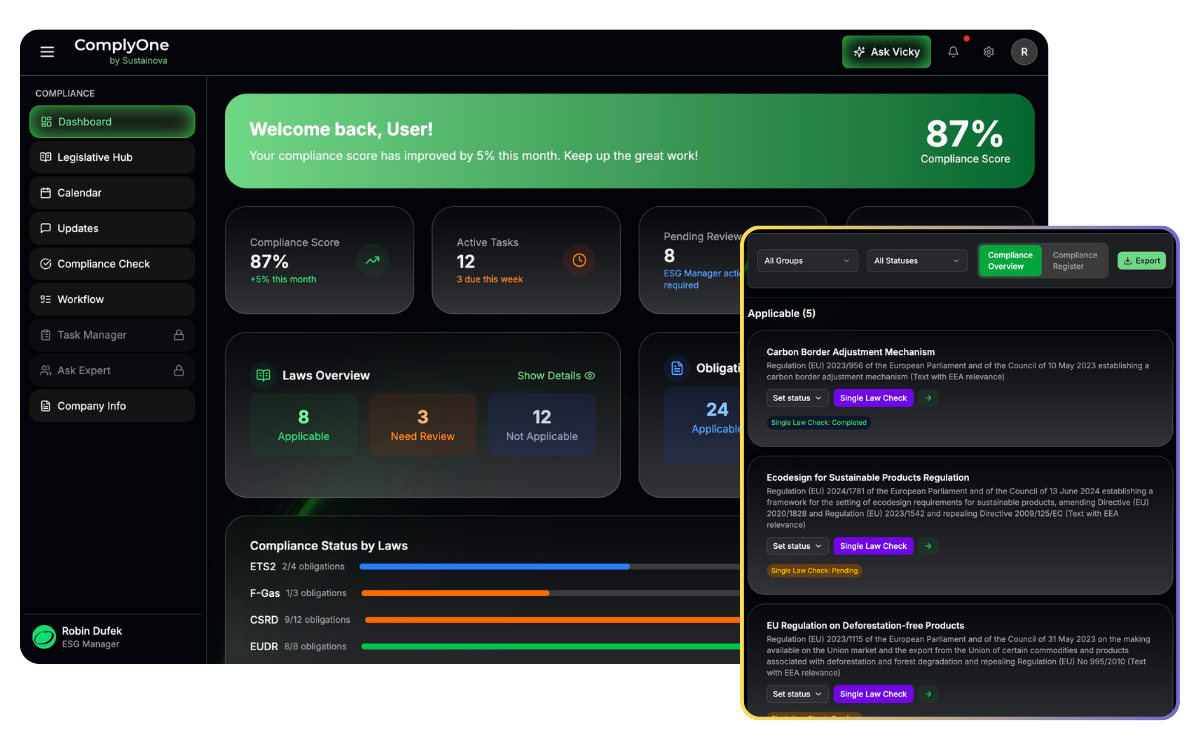This screenshot has width=1200, height=750.
Task: Switch to Compliance Register view
Action: point(1074,261)
